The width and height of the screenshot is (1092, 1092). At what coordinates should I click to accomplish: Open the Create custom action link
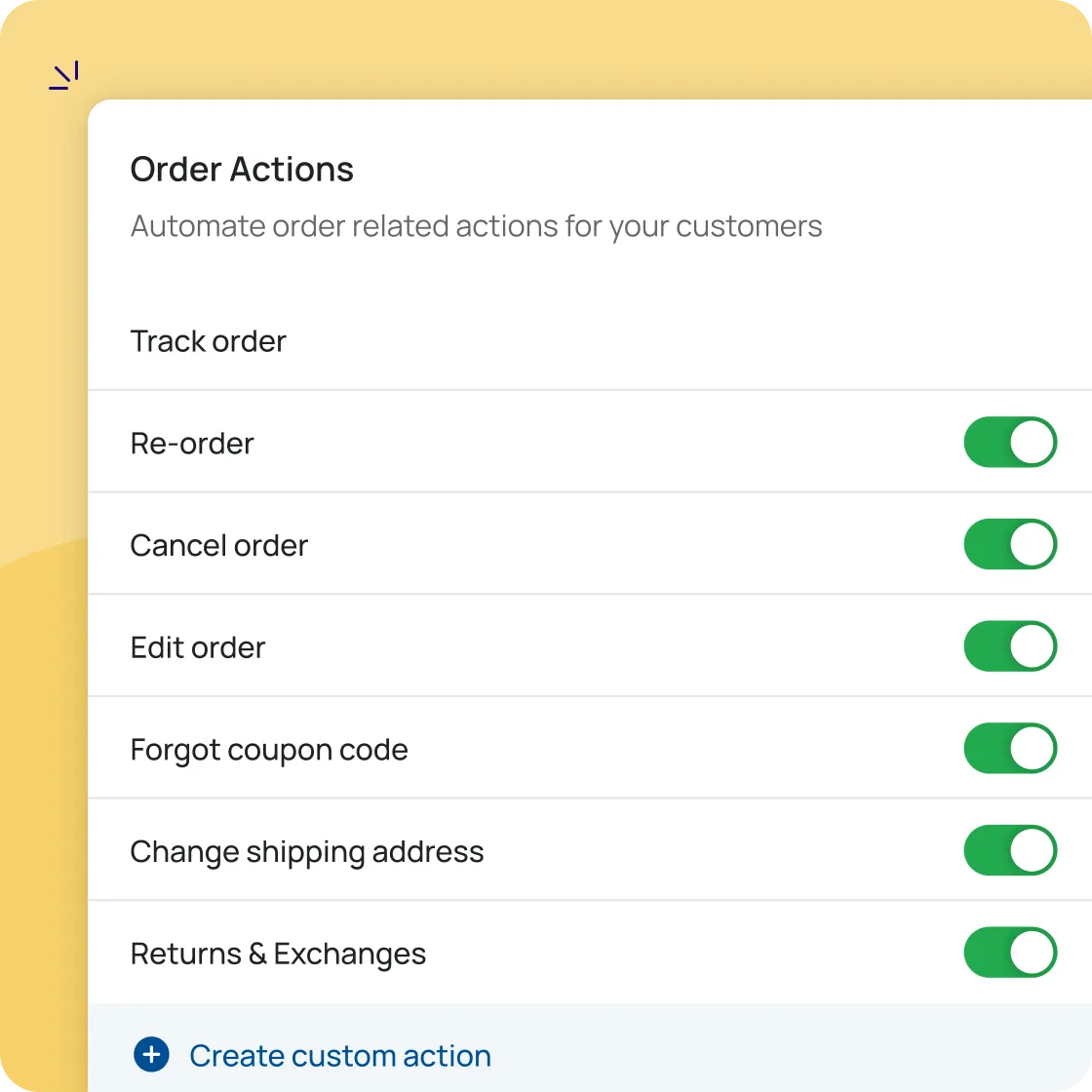[x=339, y=1055]
